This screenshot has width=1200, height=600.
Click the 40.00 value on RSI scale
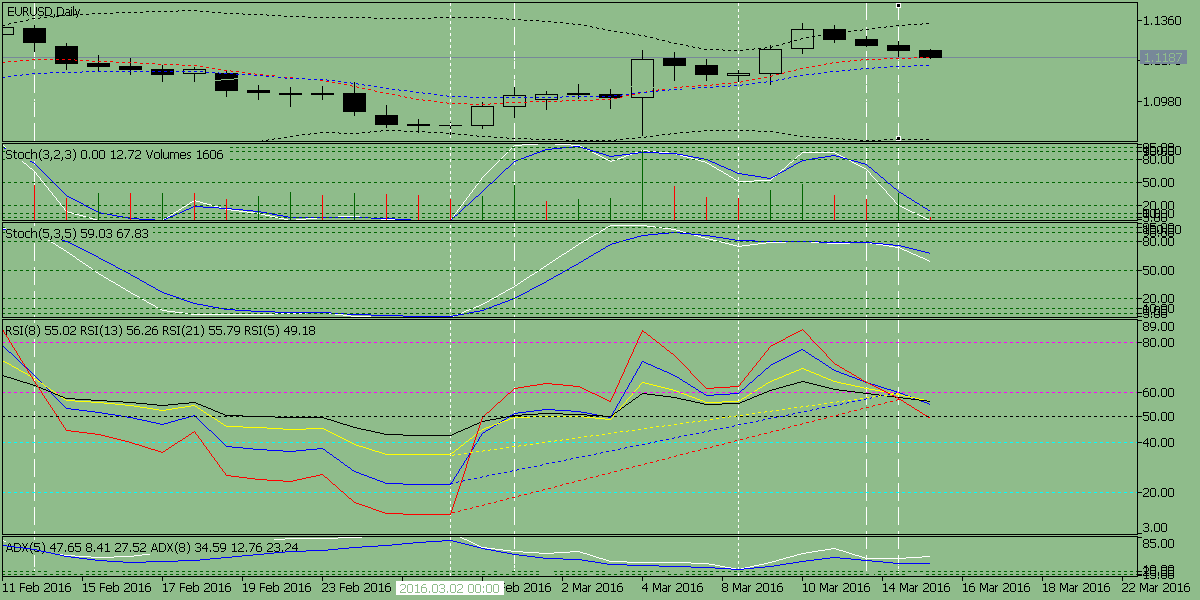click(x=1160, y=442)
